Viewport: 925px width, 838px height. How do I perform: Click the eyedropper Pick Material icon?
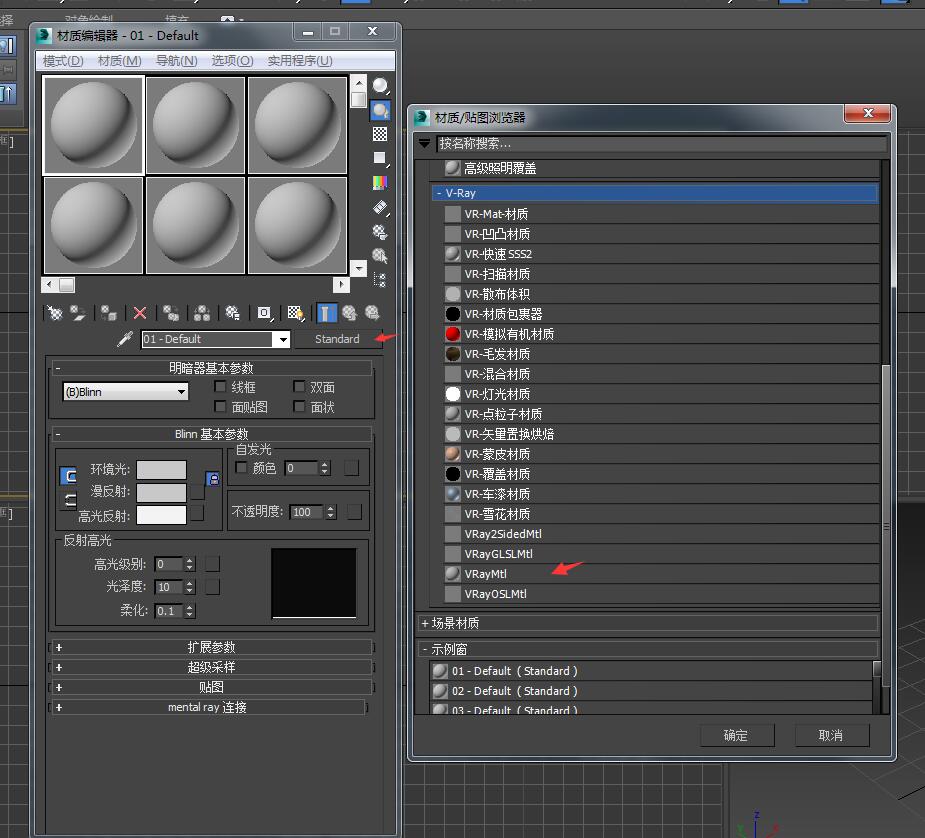pos(126,338)
